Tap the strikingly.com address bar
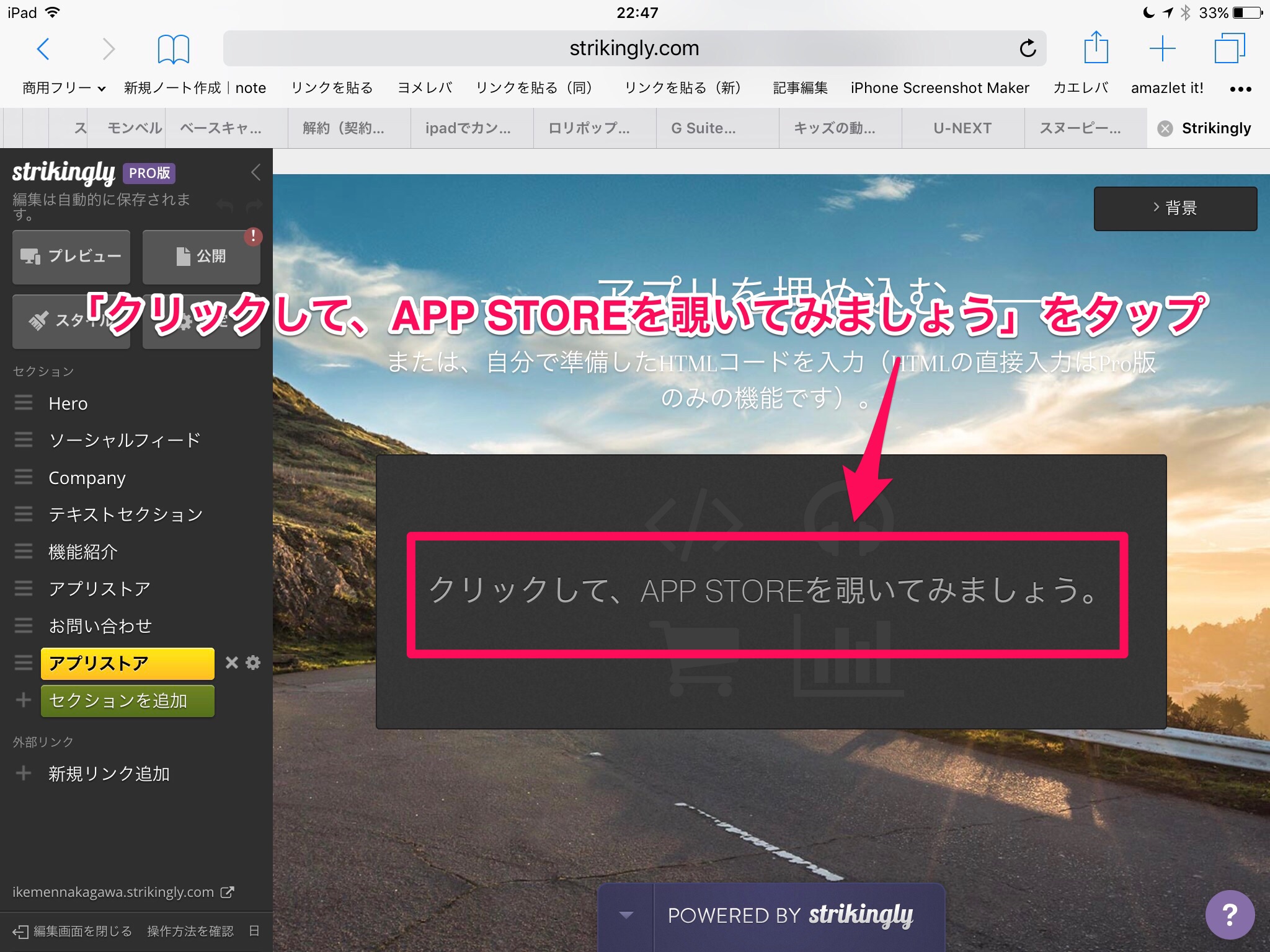The image size is (1270, 952). pyautogui.click(x=634, y=48)
